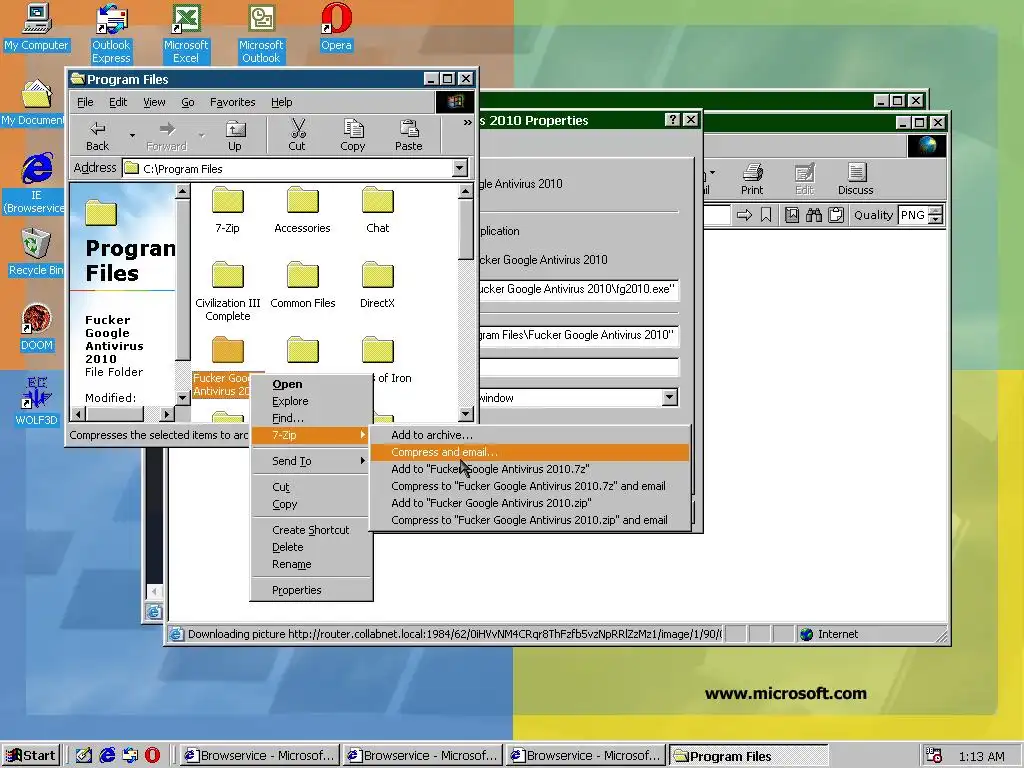This screenshot has width=1024, height=768.
Task: Click the left panel scroll right arrow
Action: coord(167,413)
